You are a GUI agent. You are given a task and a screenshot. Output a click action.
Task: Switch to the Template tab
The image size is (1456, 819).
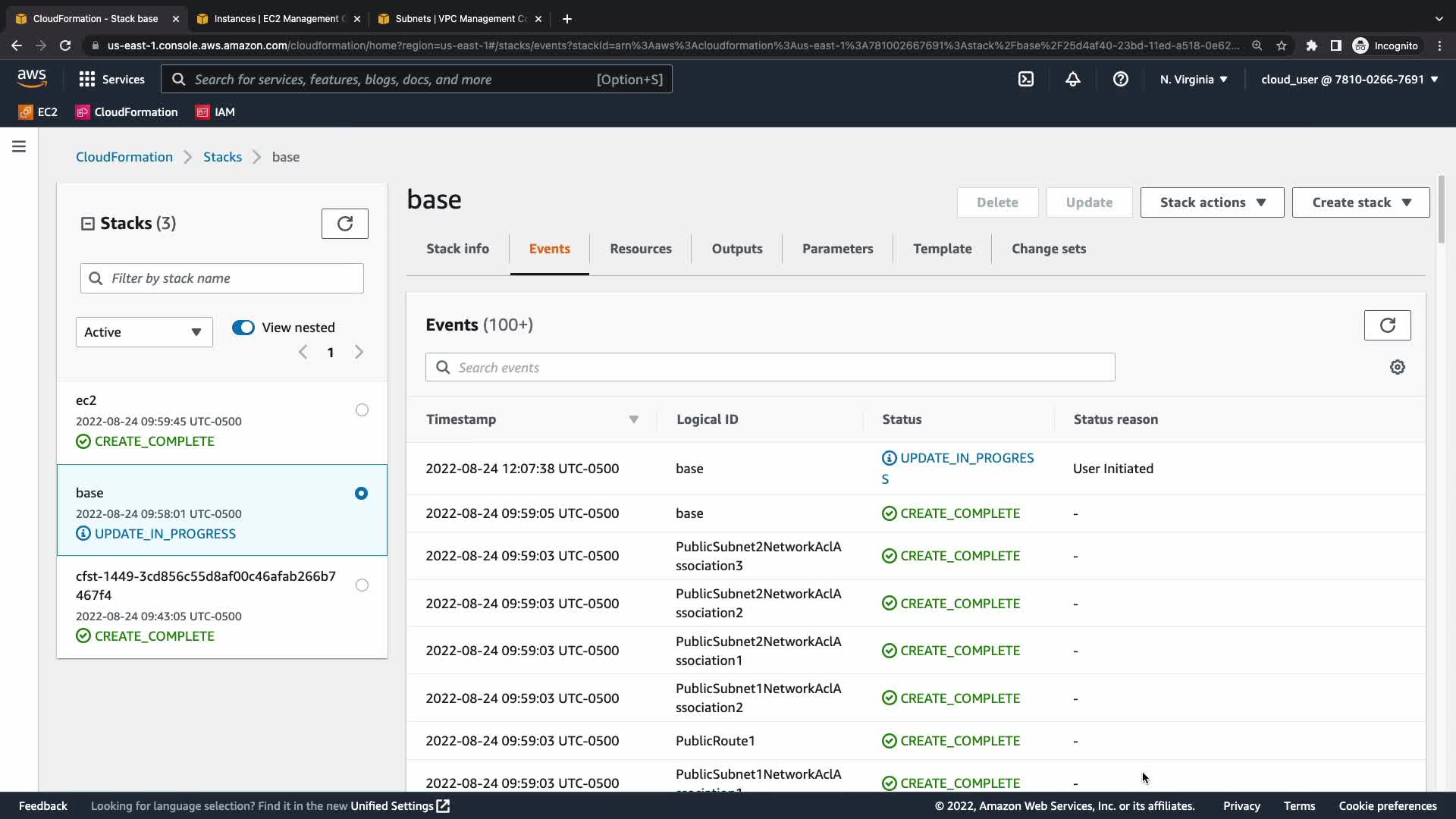pos(942,249)
